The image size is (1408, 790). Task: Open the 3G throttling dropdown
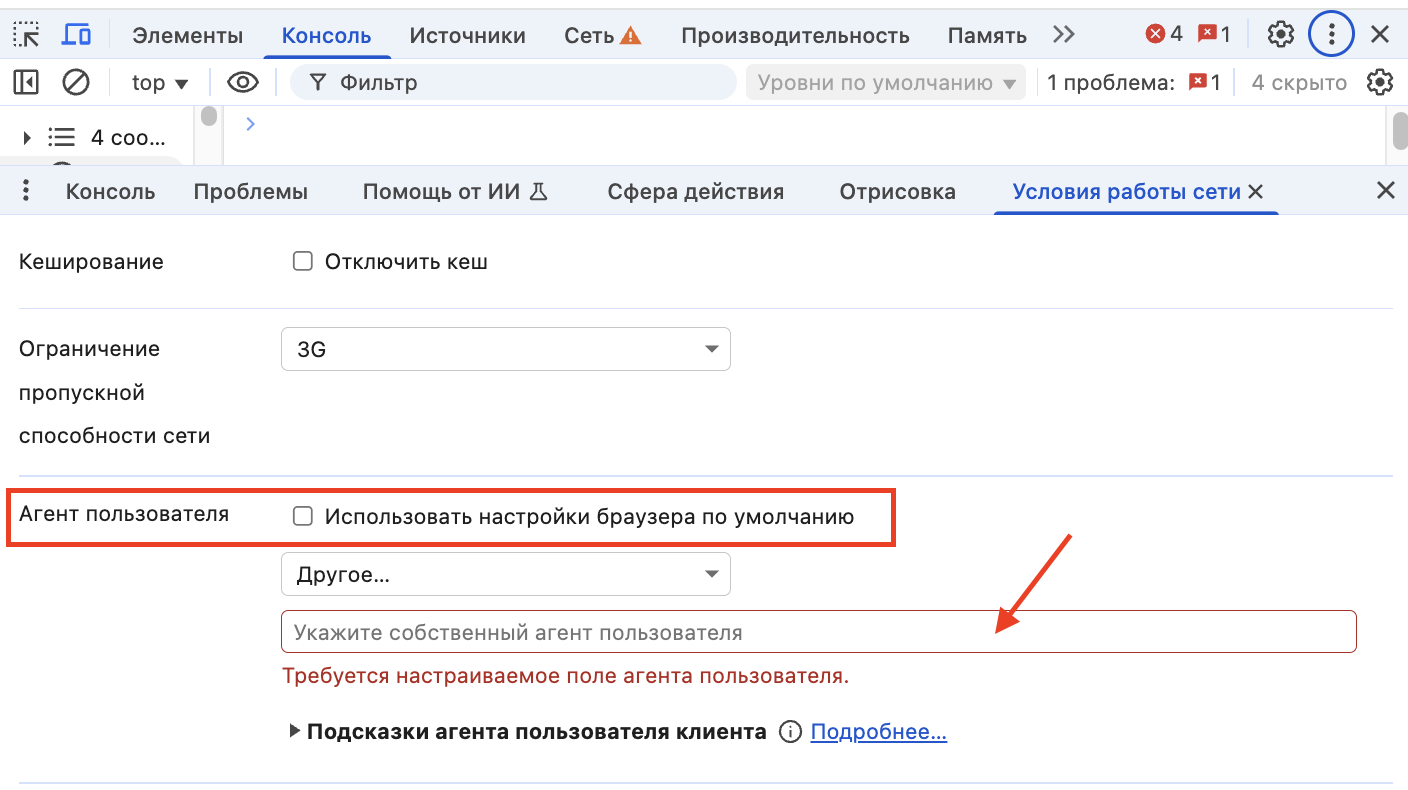pos(505,349)
